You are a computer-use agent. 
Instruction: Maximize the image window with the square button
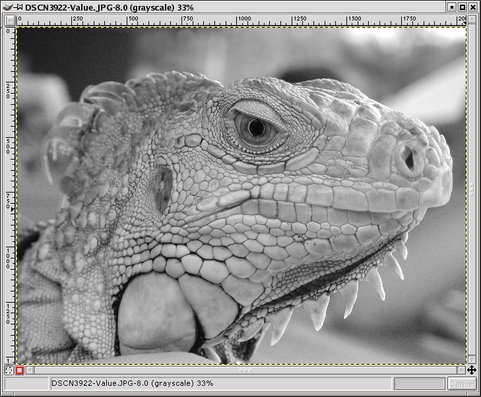point(462,7)
